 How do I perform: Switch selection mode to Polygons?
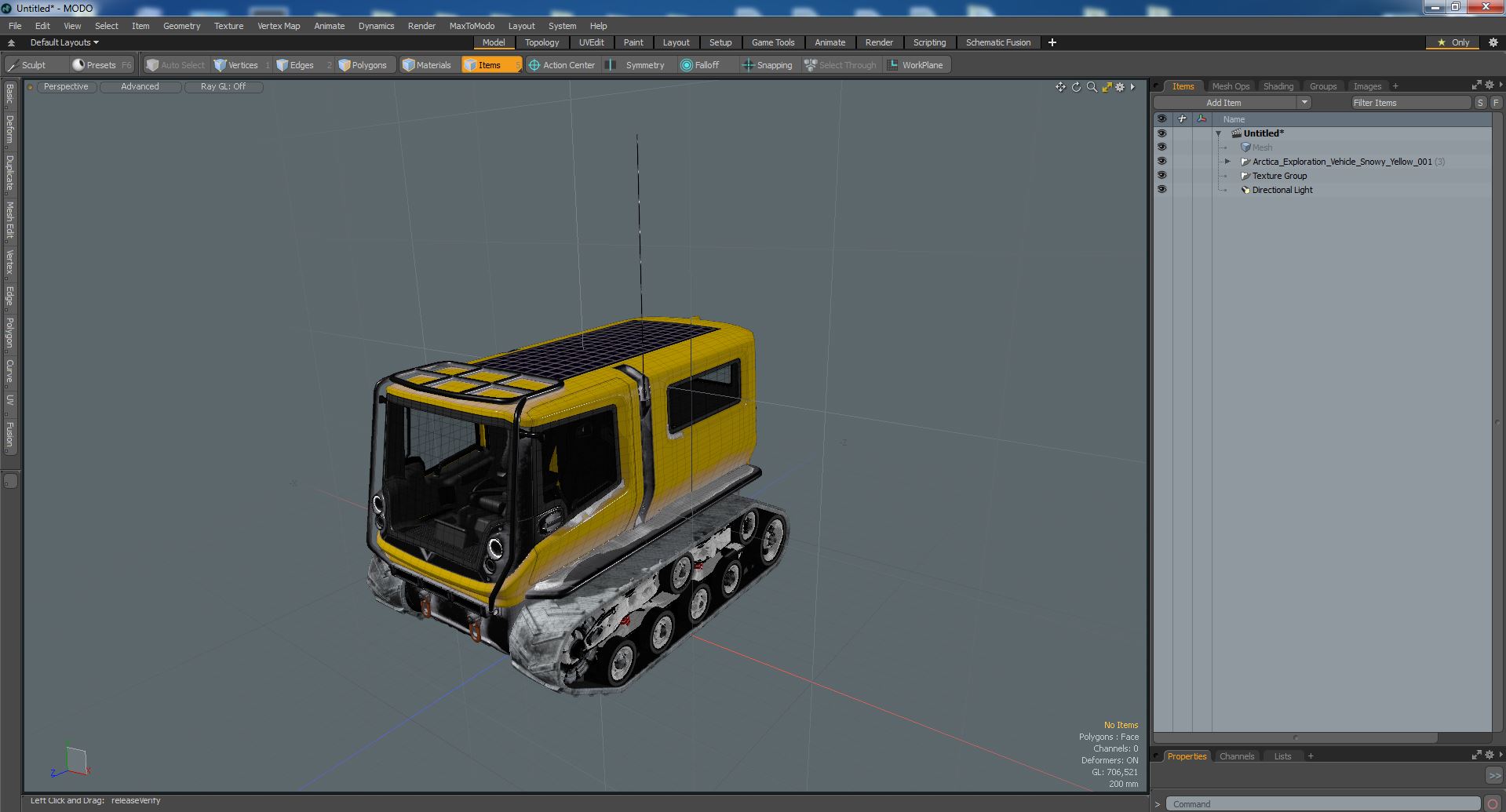pyautogui.click(x=365, y=65)
